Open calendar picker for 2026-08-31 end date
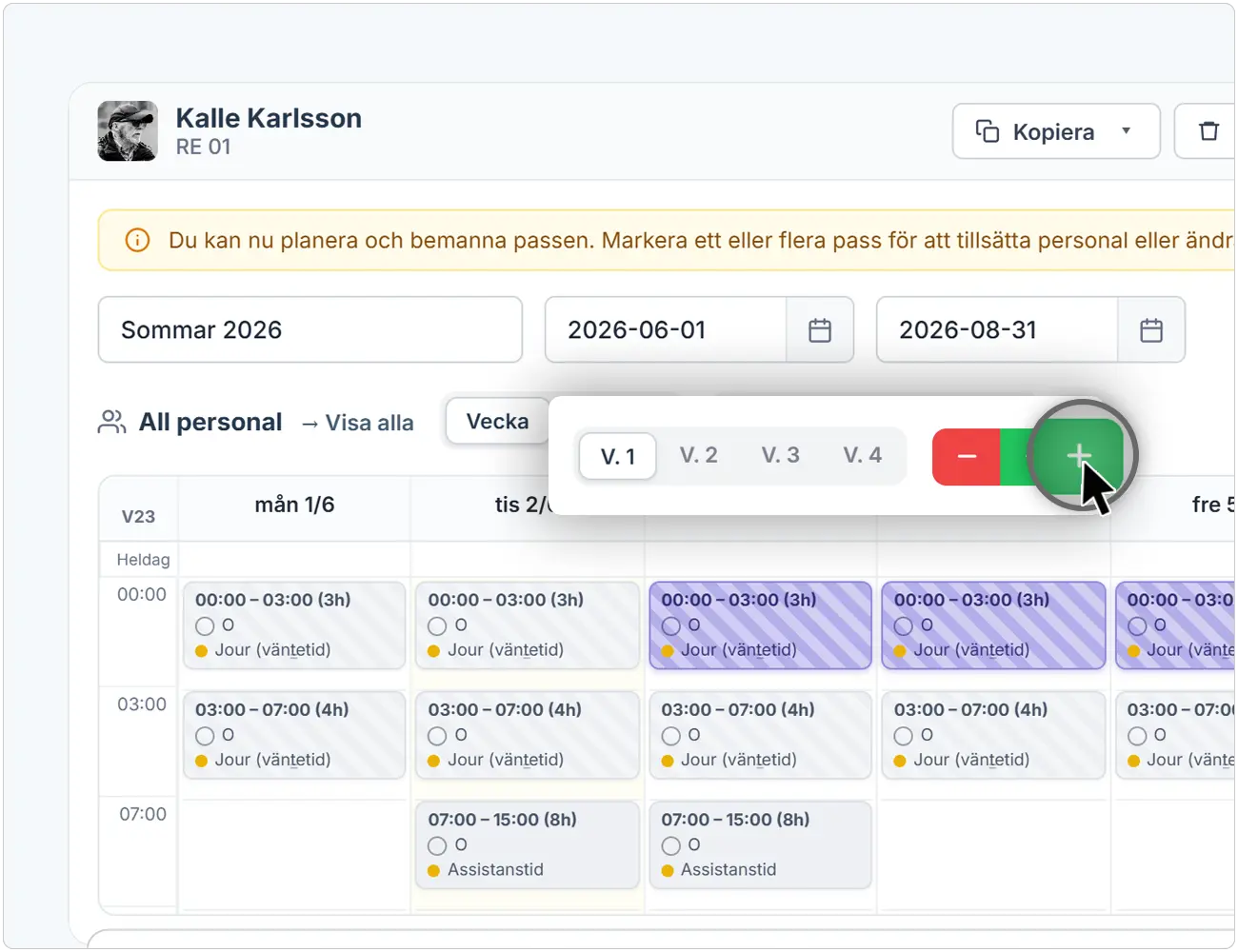 (1150, 330)
